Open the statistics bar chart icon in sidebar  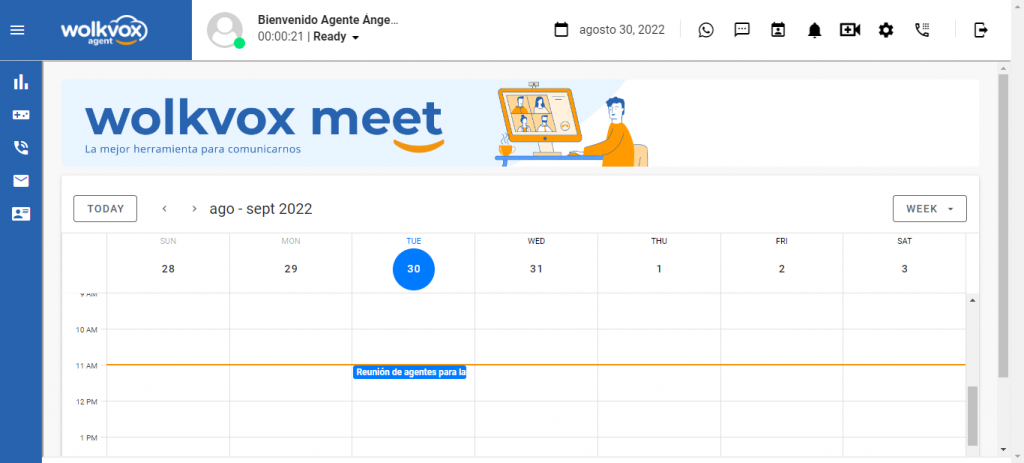[x=21, y=82]
